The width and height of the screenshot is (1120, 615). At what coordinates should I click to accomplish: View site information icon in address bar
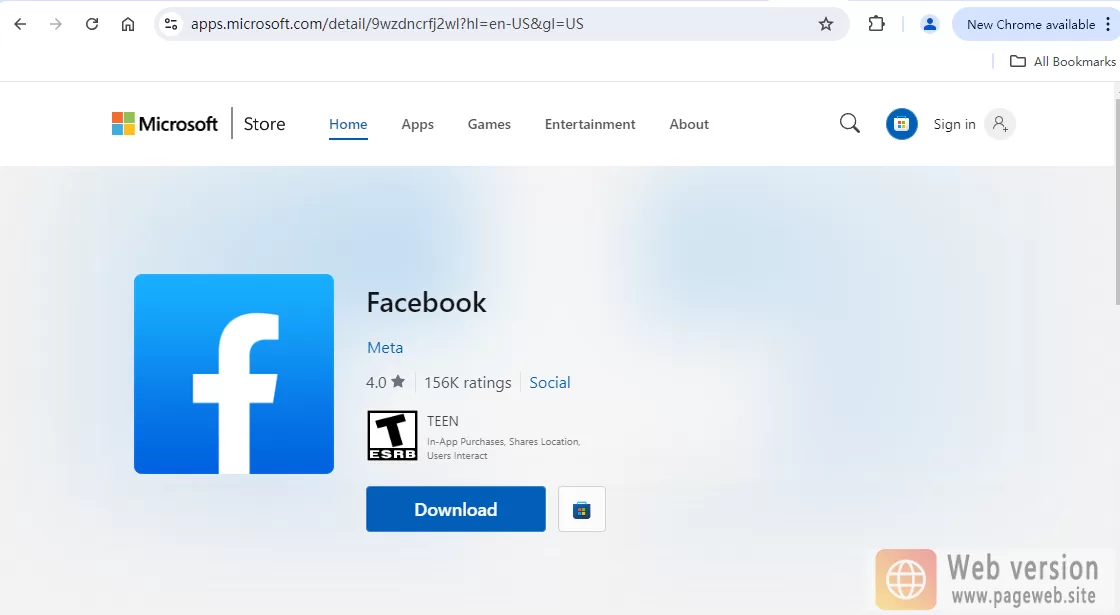171,24
